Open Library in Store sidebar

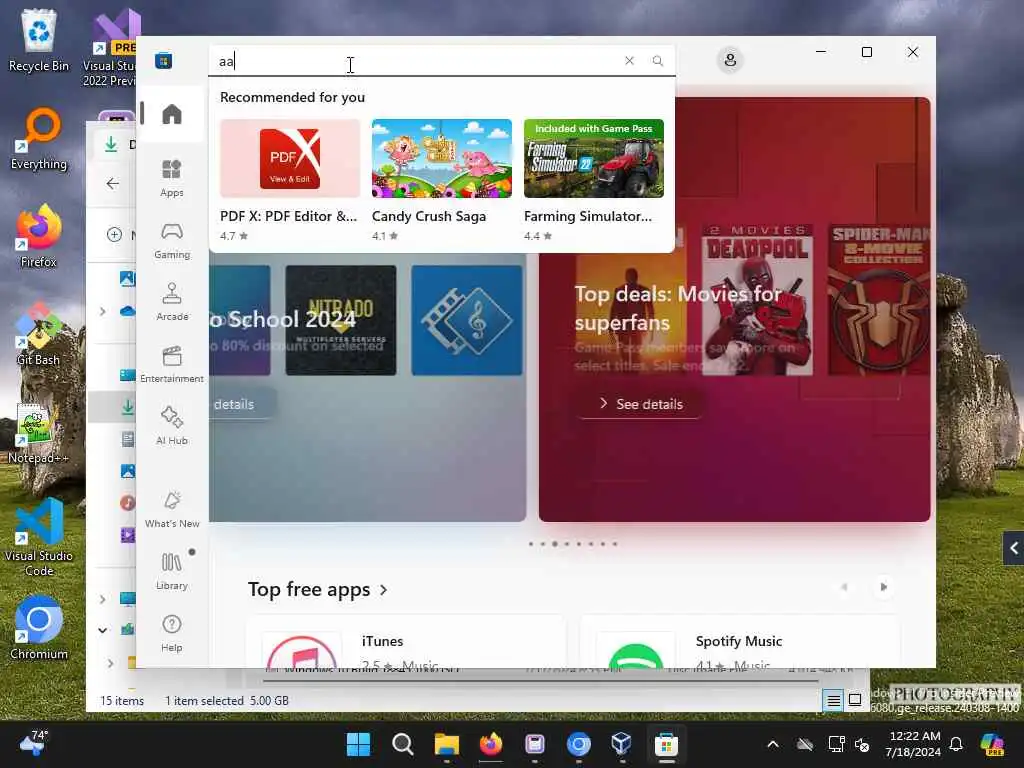[172, 571]
